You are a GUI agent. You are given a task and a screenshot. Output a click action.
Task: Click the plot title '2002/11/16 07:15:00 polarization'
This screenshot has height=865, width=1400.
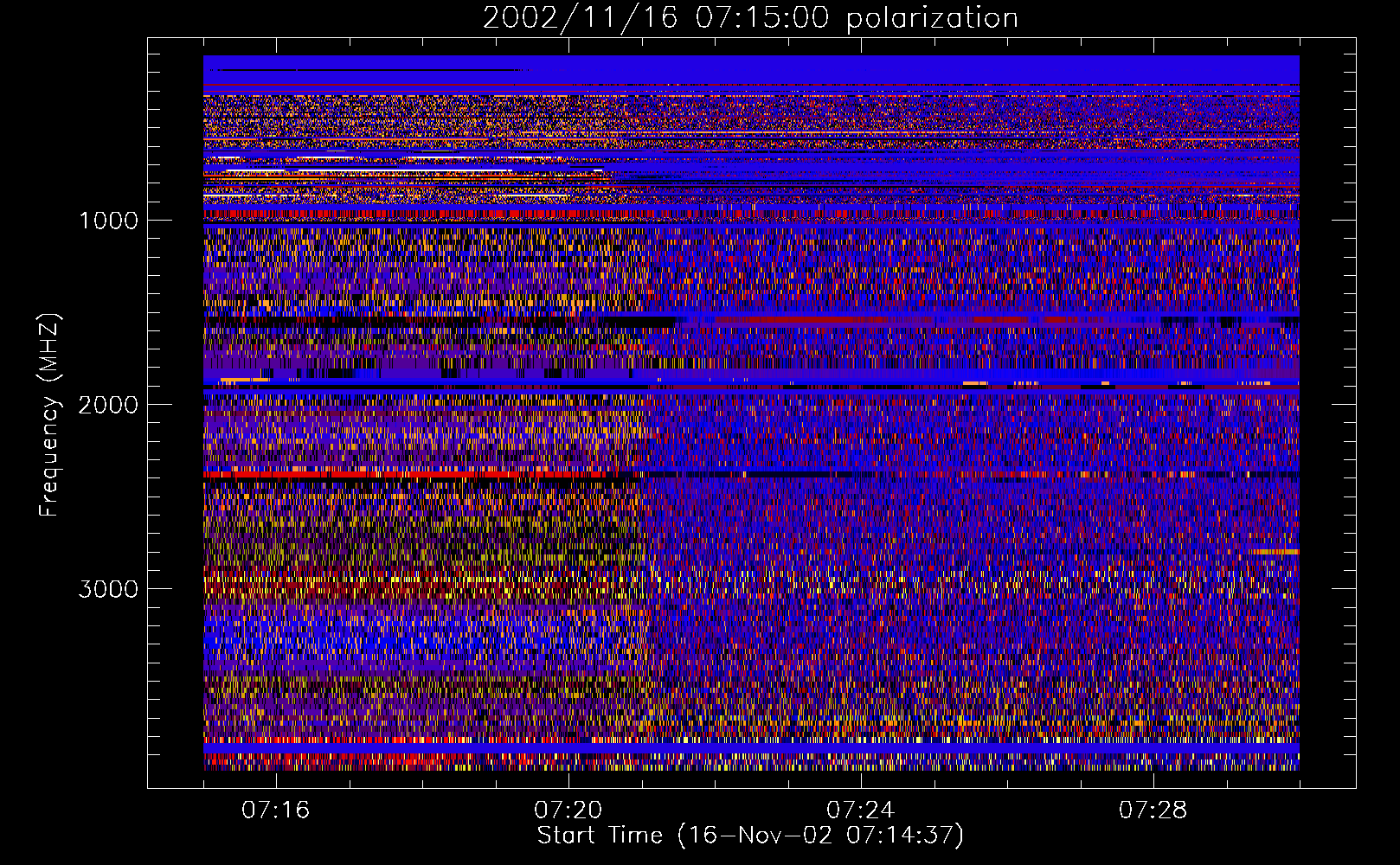750,18
